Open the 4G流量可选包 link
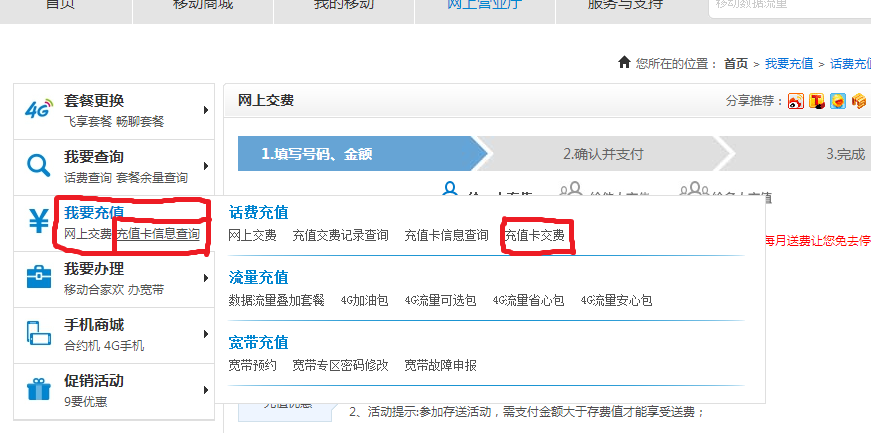Screen dimensions: 871x433 tap(440, 301)
